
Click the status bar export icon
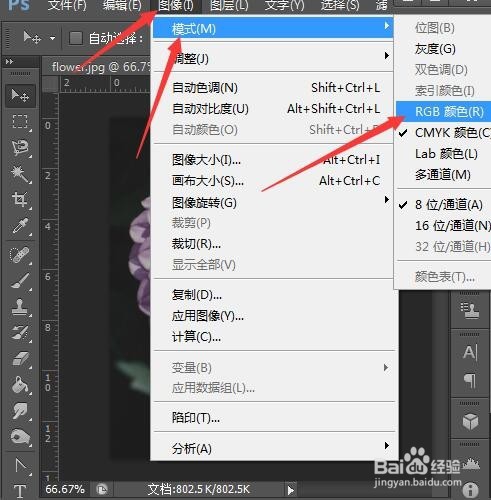point(102,489)
